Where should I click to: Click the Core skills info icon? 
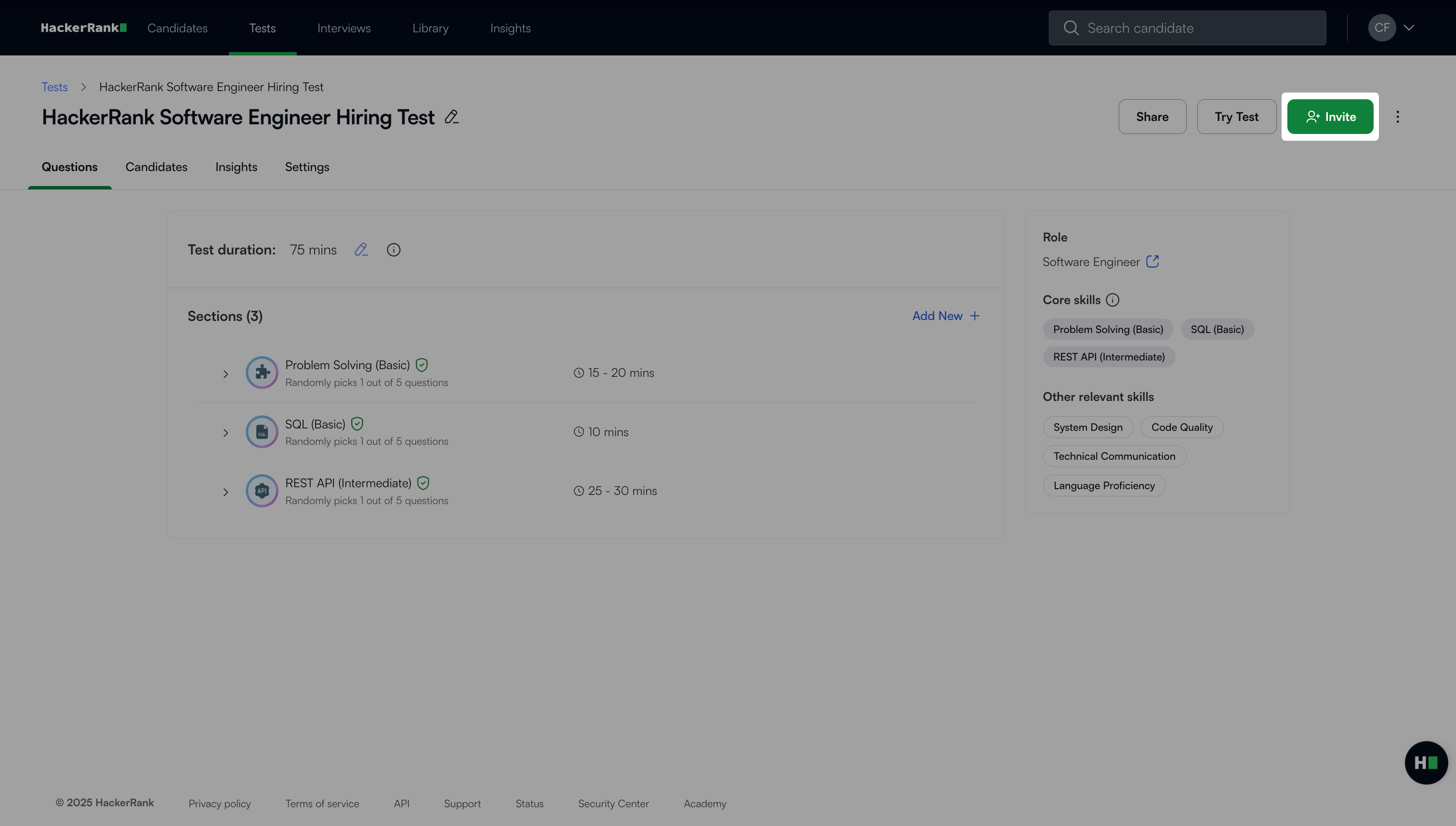[x=1112, y=300]
